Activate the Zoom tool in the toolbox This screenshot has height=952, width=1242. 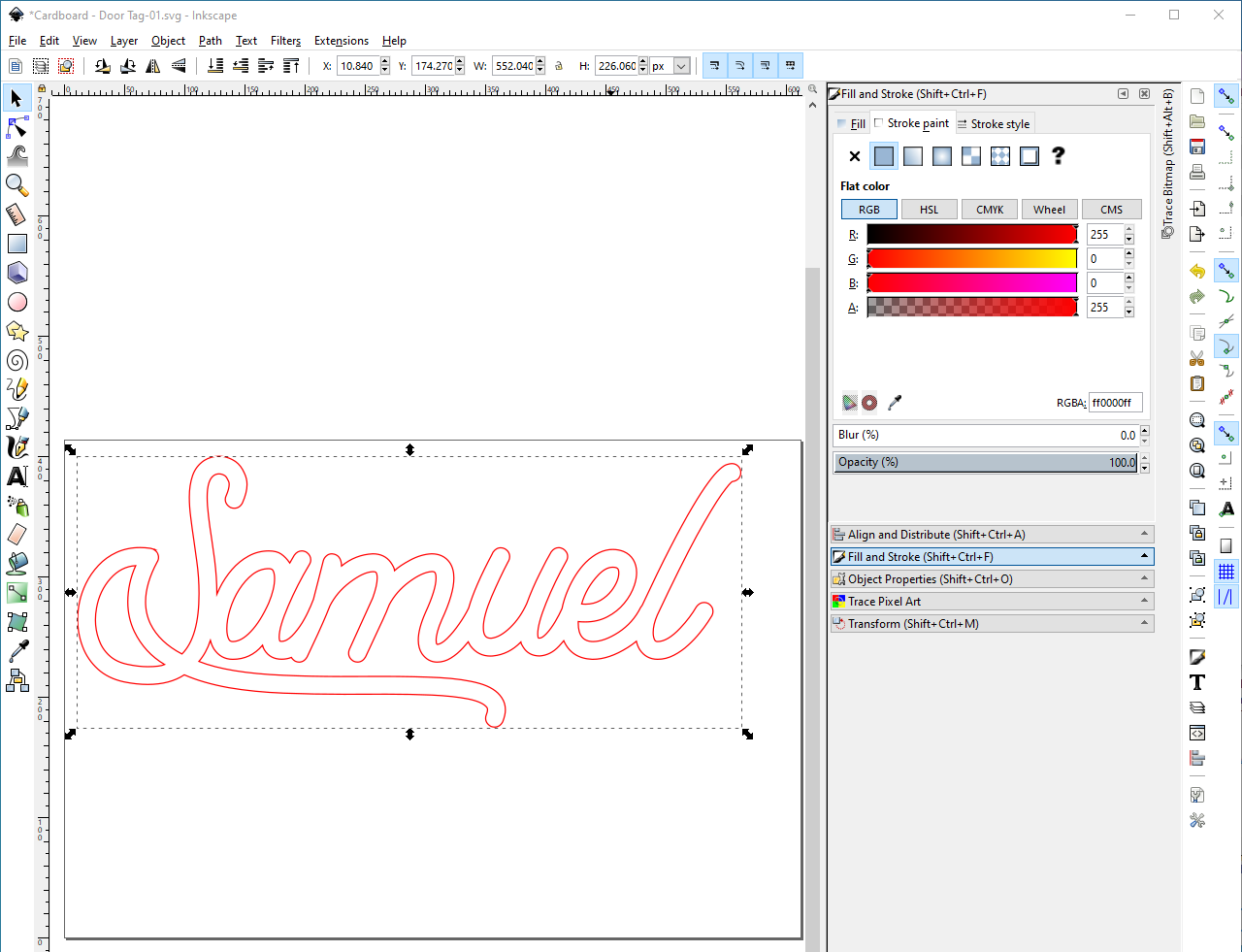point(17,185)
